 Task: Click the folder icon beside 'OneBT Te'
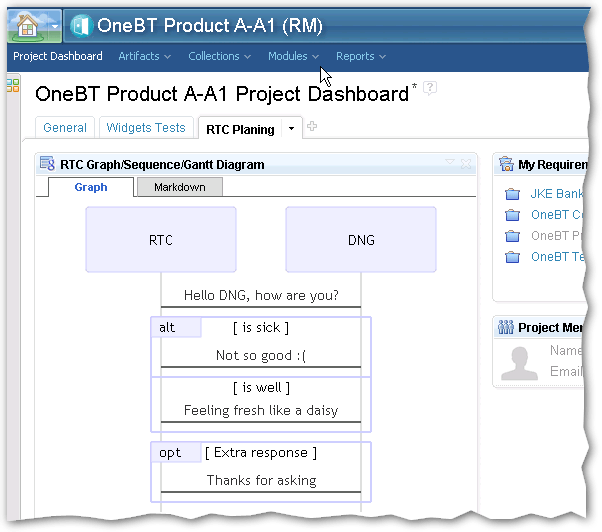pos(513,256)
